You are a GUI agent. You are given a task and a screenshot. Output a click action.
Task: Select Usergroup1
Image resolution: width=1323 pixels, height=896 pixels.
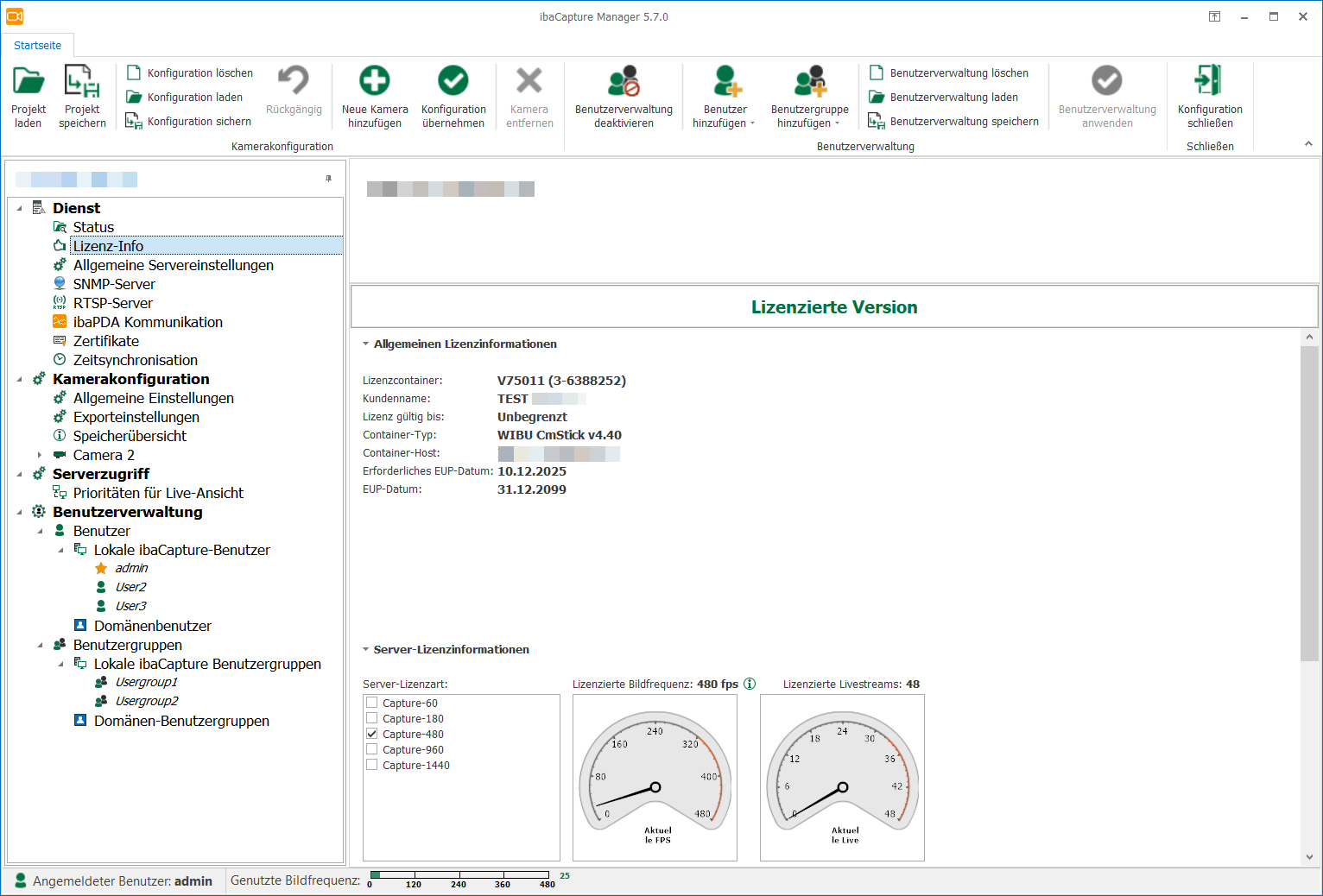click(147, 682)
